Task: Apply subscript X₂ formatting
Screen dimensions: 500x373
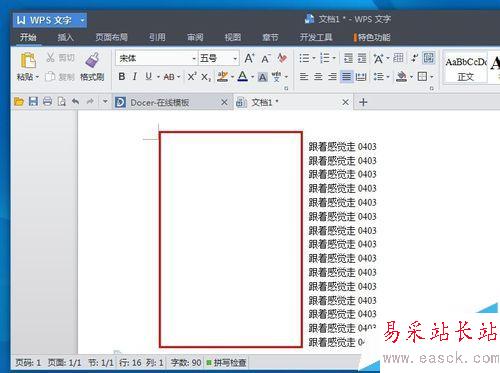Action: pyautogui.click(x=206, y=77)
